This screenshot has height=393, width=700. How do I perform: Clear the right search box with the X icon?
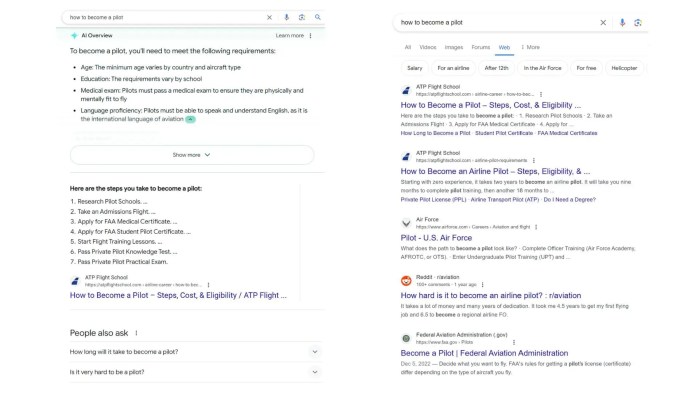point(603,23)
